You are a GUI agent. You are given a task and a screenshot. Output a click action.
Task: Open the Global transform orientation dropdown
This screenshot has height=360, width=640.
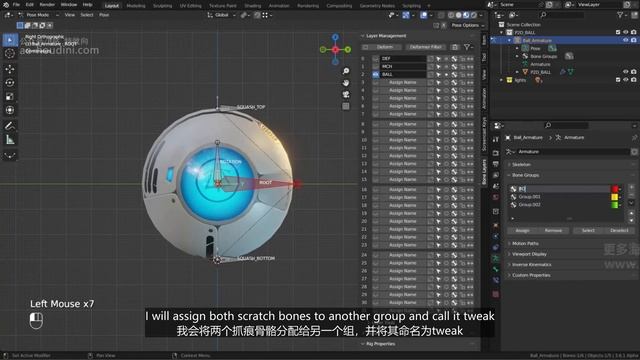(x=222, y=15)
